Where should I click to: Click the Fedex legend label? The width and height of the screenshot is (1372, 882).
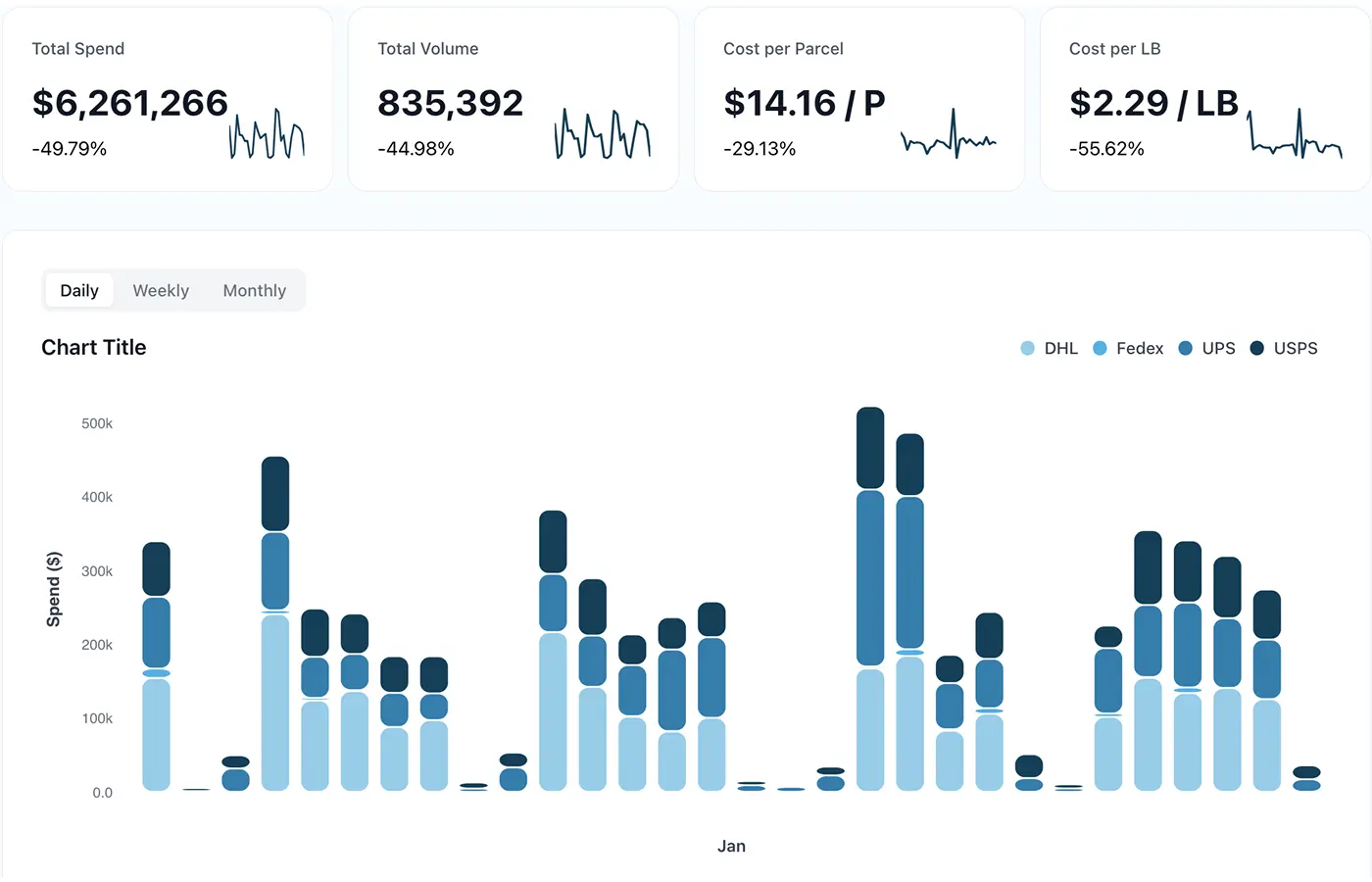click(x=1140, y=349)
